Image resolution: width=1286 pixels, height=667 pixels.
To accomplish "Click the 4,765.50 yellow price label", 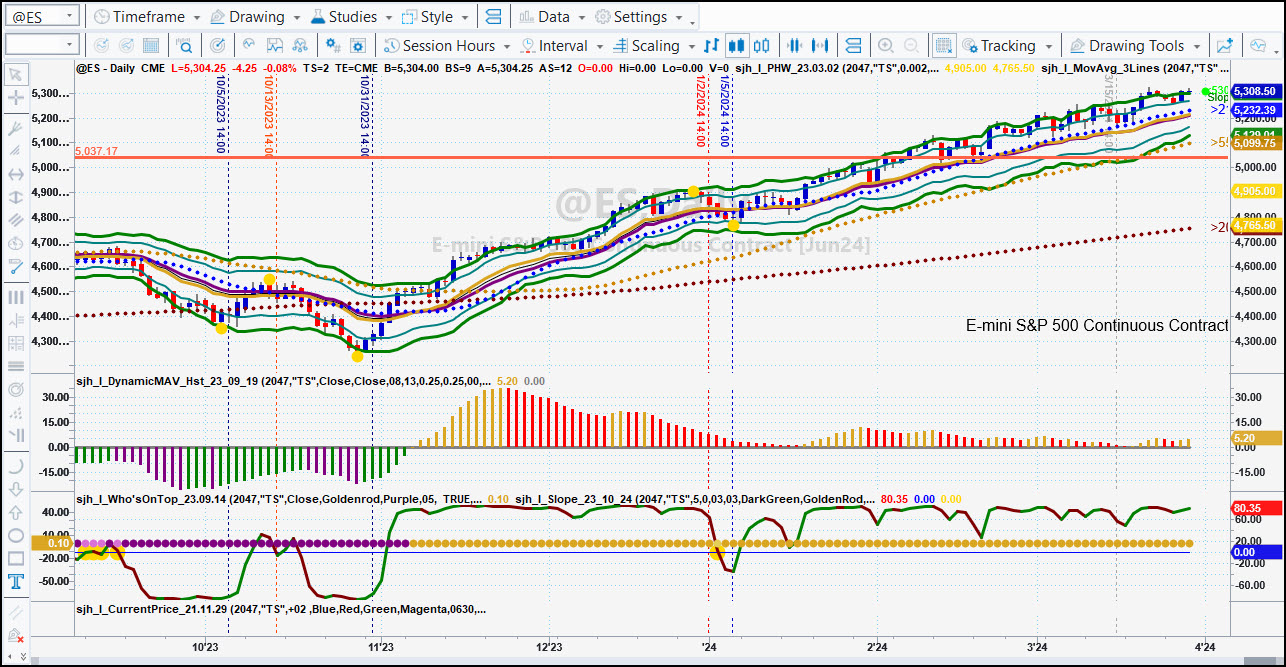I will pyautogui.click(x=1255, y=227).
